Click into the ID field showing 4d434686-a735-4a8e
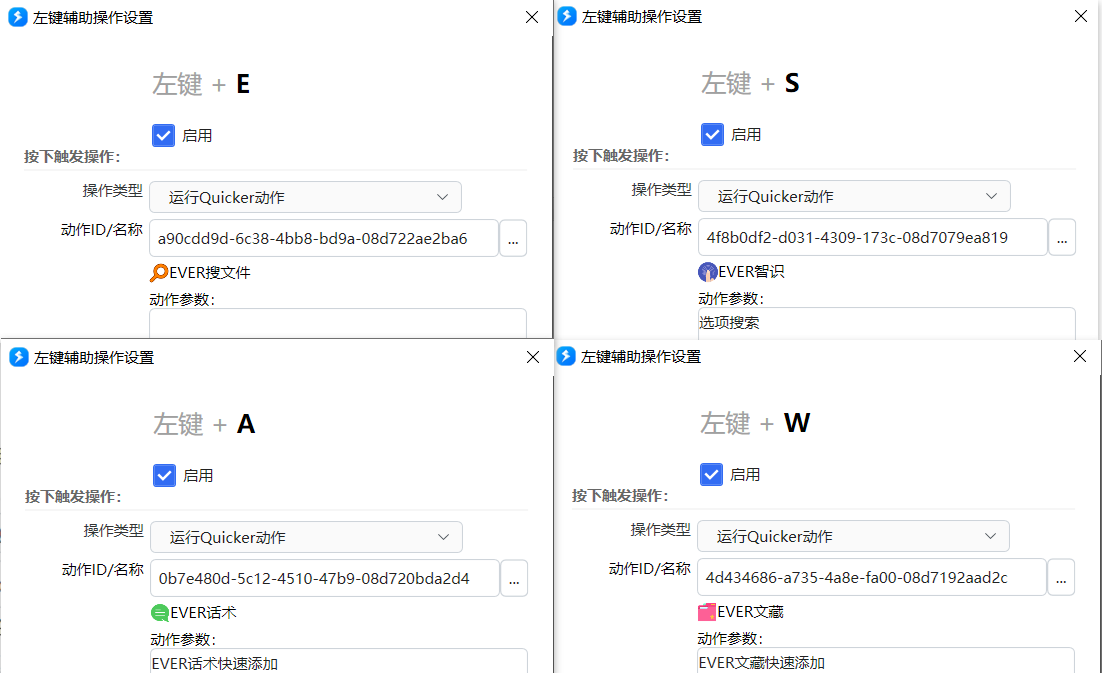 (x=871, y=578)
